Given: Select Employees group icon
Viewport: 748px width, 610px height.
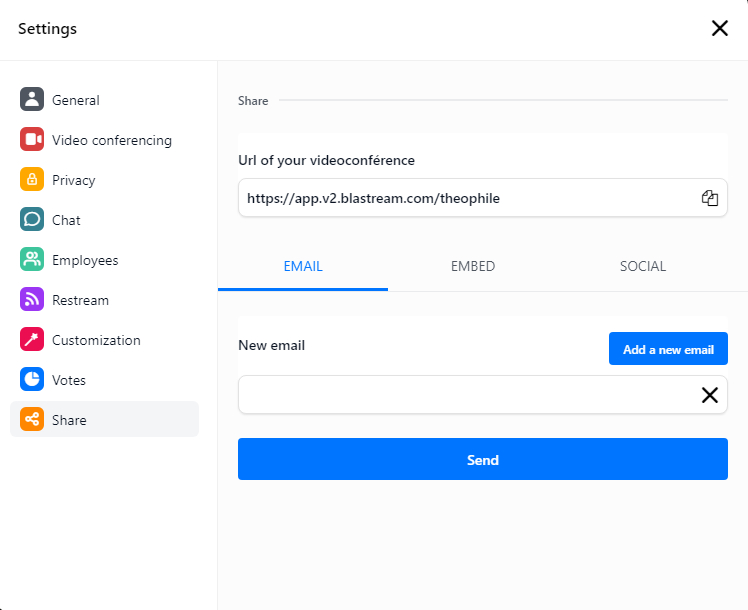Looking at the screenshot, I should [32, 259].
